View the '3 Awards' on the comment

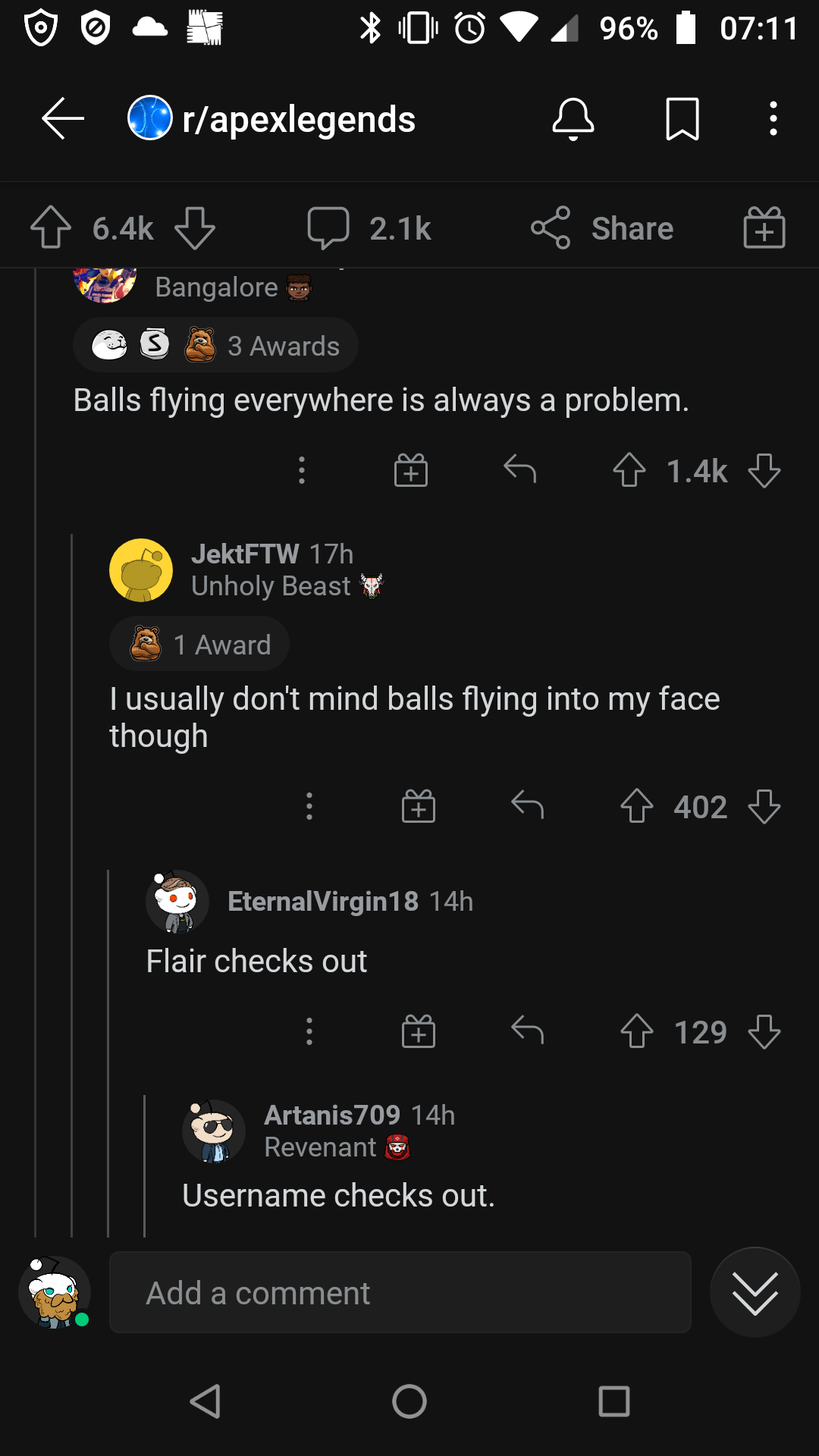point(215,344)
